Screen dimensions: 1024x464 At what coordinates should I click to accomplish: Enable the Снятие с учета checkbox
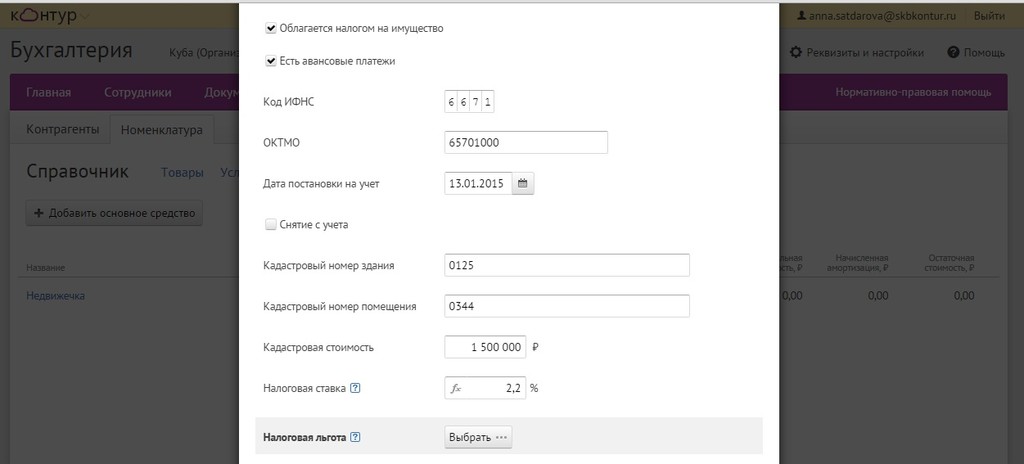(270, 225)
